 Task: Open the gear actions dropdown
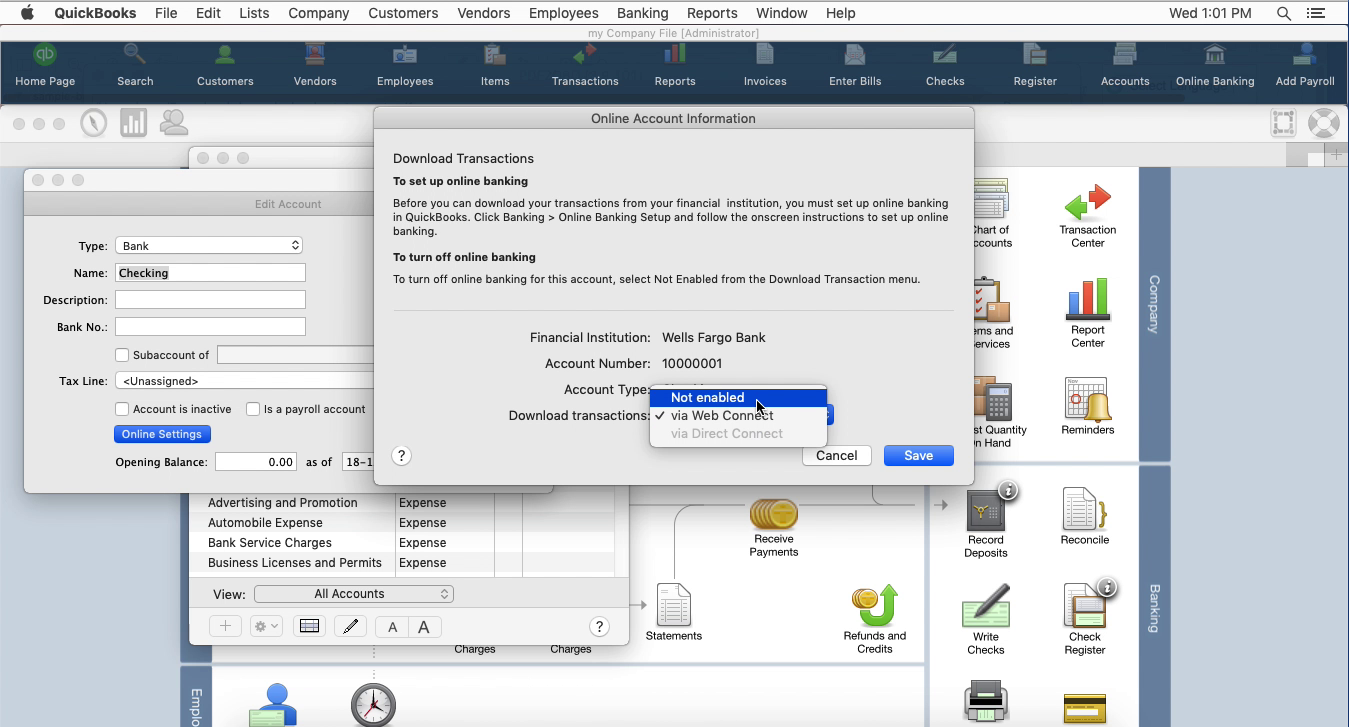266,626
